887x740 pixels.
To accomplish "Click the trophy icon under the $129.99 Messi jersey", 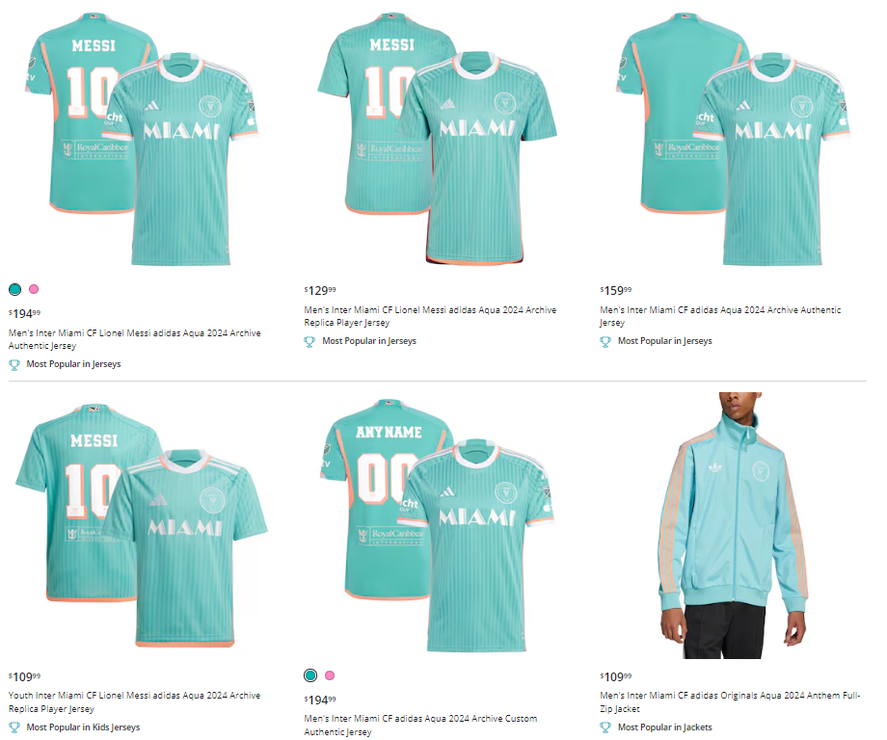I will pos(309,342).
